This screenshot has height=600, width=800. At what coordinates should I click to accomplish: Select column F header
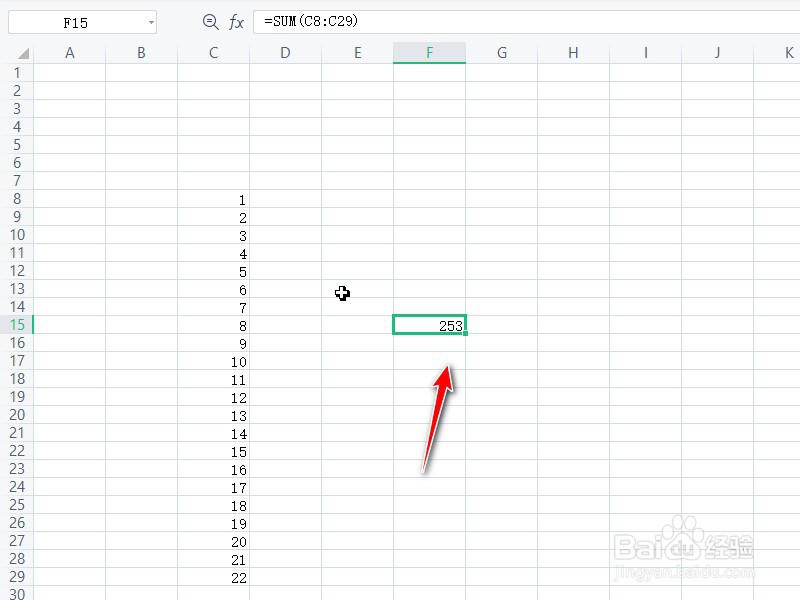point(429,53)
